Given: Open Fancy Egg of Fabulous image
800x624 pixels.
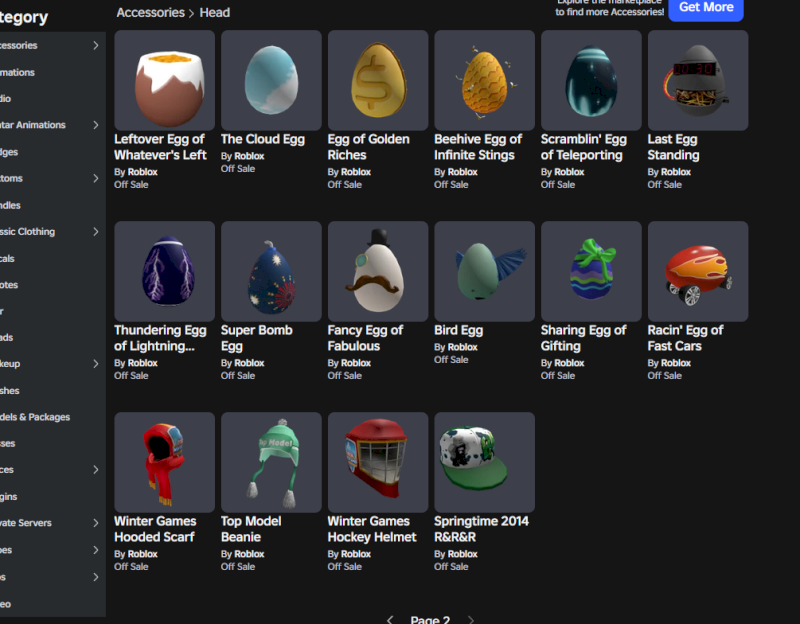Looking at the screenshot, I should pos(378,271).
